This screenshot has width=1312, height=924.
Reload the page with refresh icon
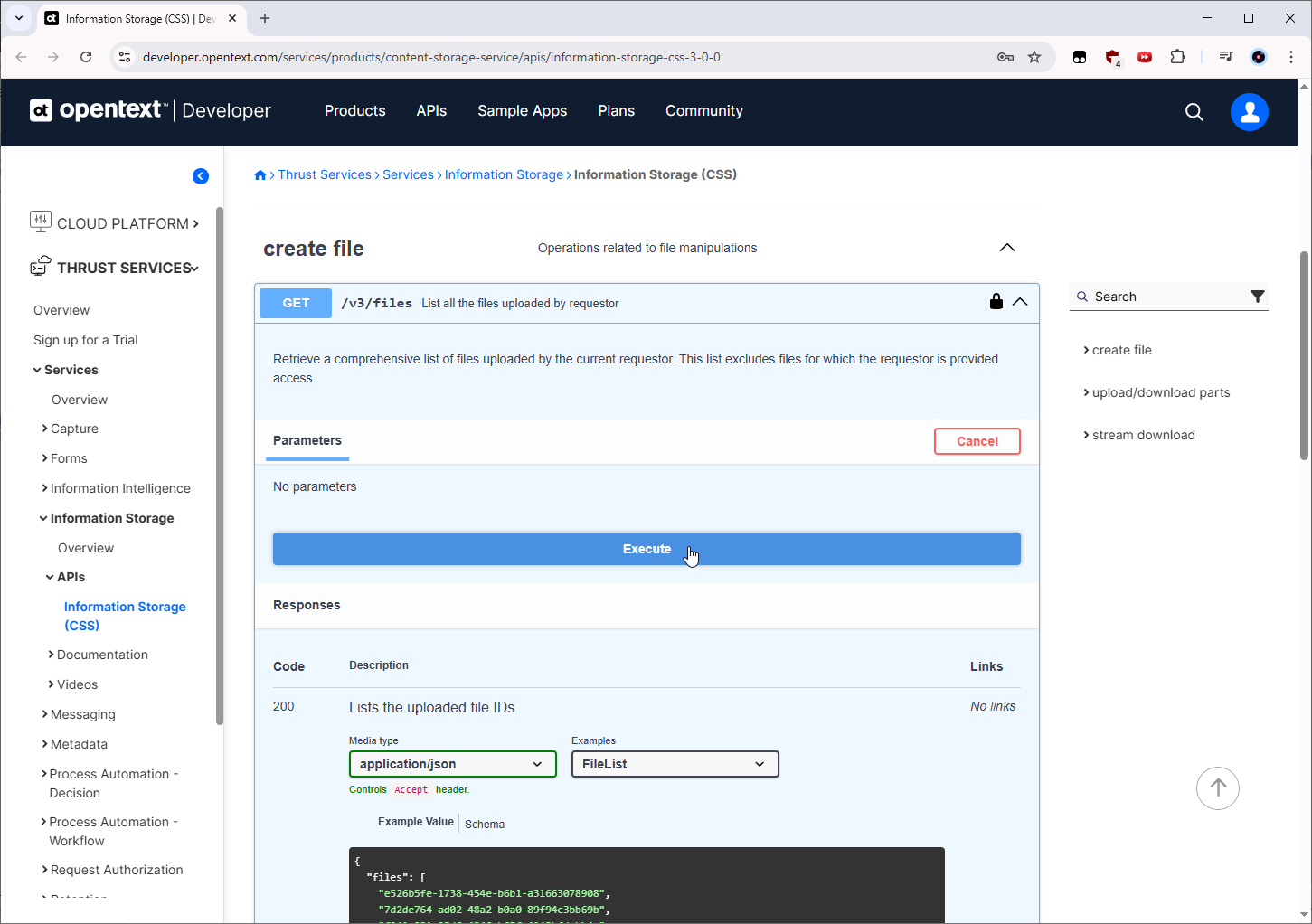[x=86, y=57]
